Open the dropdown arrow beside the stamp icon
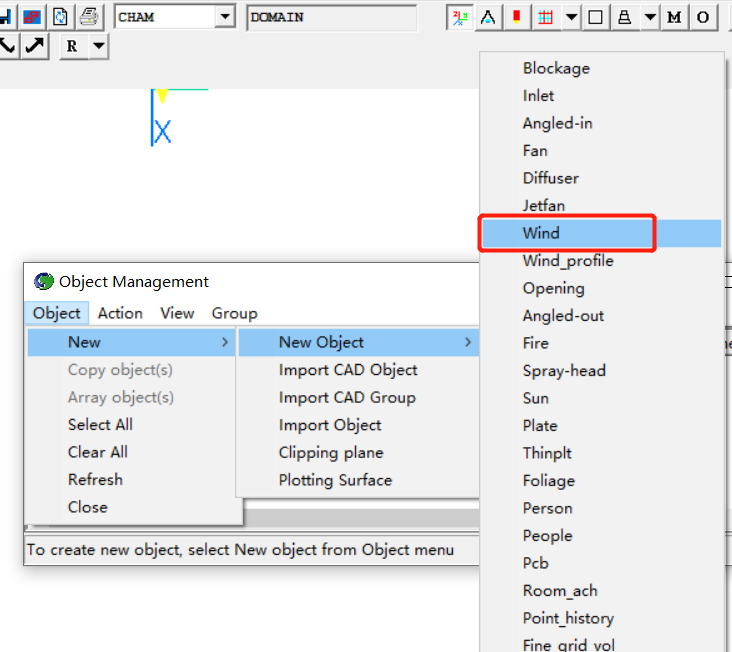Image resolution: width=732 pixels, height=652 pixels. [x=650, y=18]
